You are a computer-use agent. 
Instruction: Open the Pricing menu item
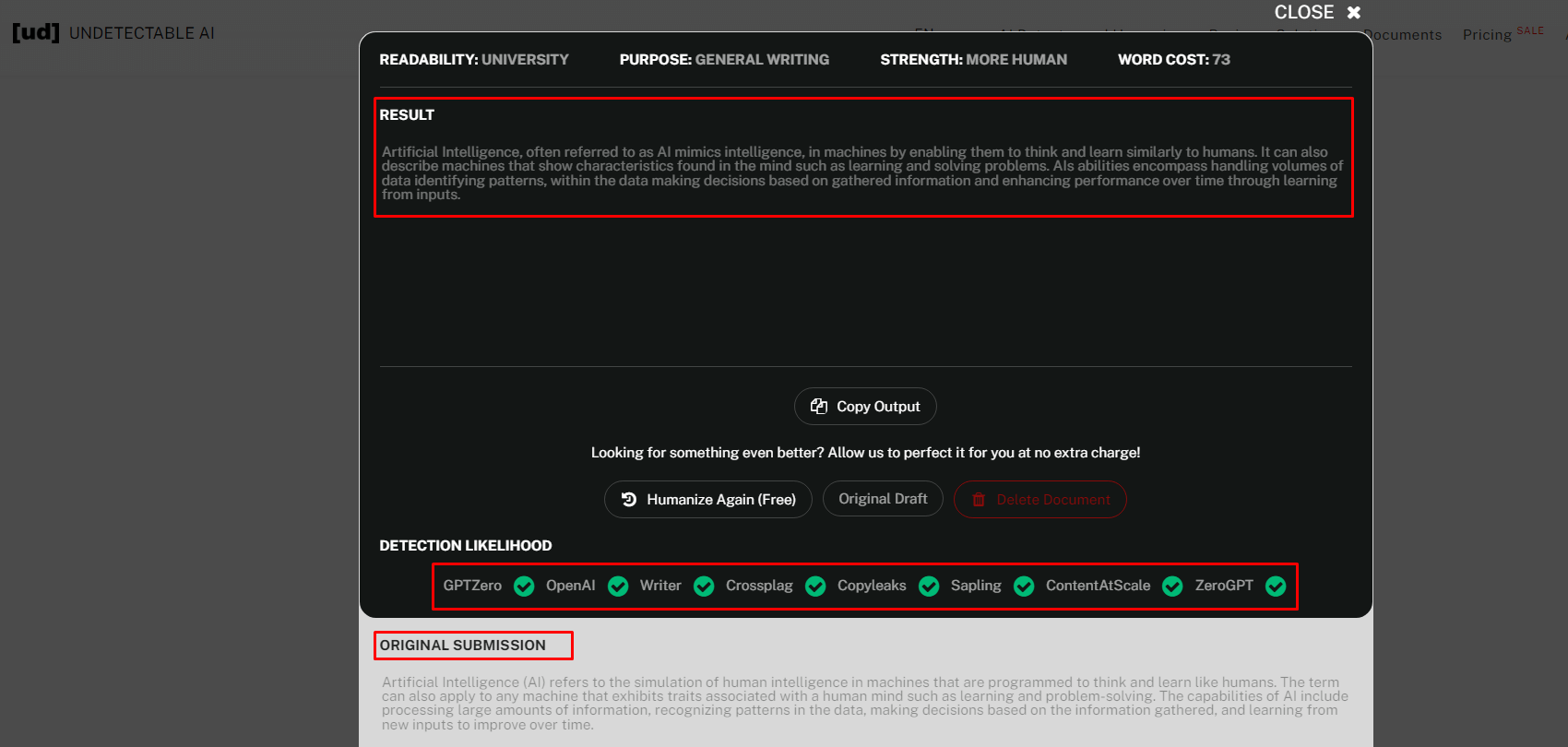[1487, 35]
